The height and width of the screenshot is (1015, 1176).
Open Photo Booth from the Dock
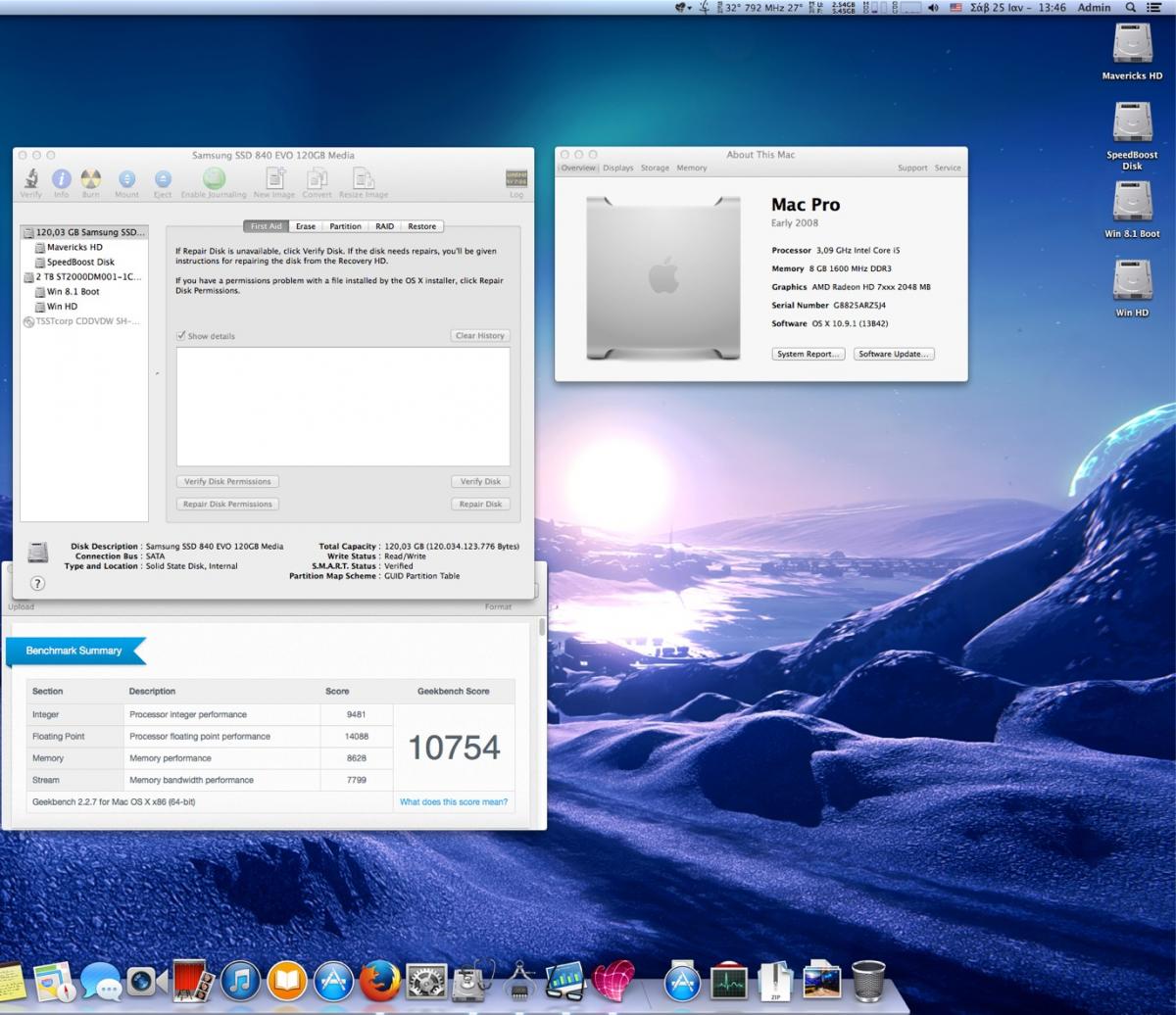193,981
